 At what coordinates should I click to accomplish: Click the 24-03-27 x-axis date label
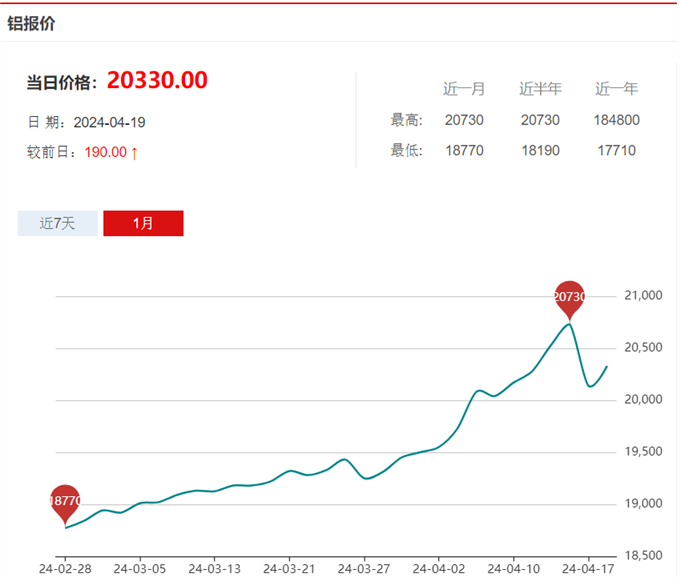coord(364,569)
